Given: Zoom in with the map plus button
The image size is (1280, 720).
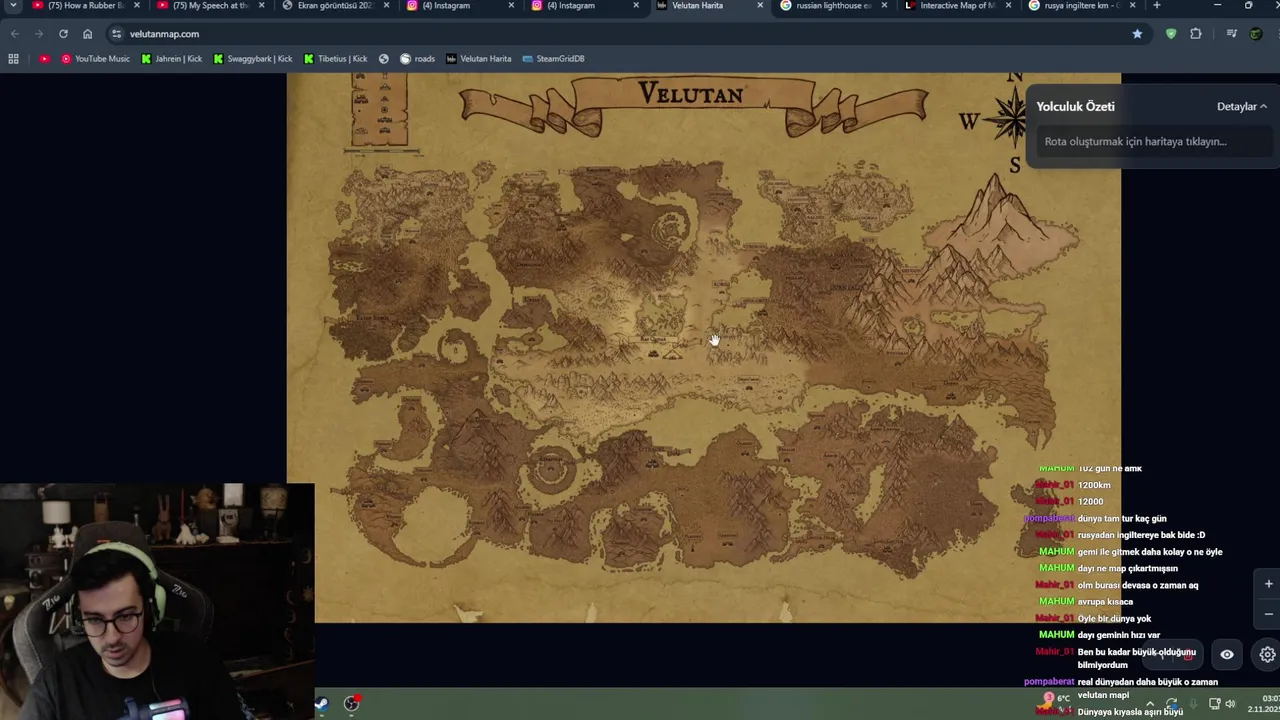Looking at the screenshot, I should point(1268,584).
